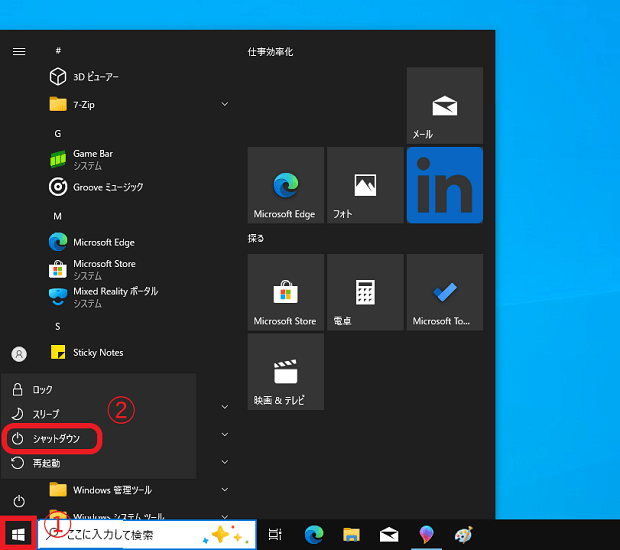The width and height of the screenshot is (620, 550).
Task: Open the LinkedIn tile
Action: (444, 185)
